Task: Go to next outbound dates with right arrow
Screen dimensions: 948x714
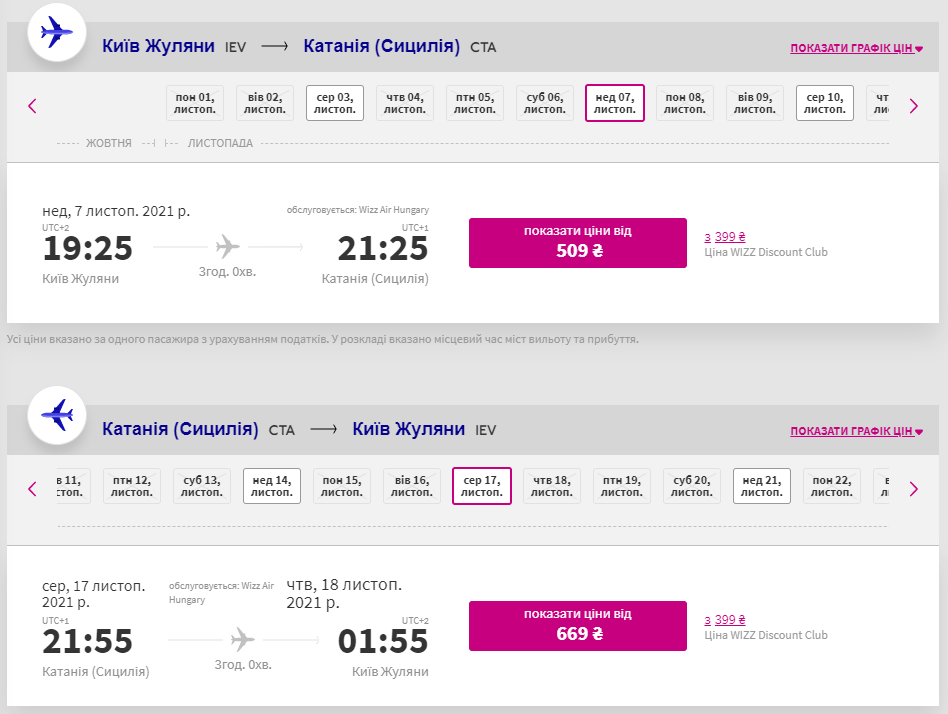Action: [913, 105]
